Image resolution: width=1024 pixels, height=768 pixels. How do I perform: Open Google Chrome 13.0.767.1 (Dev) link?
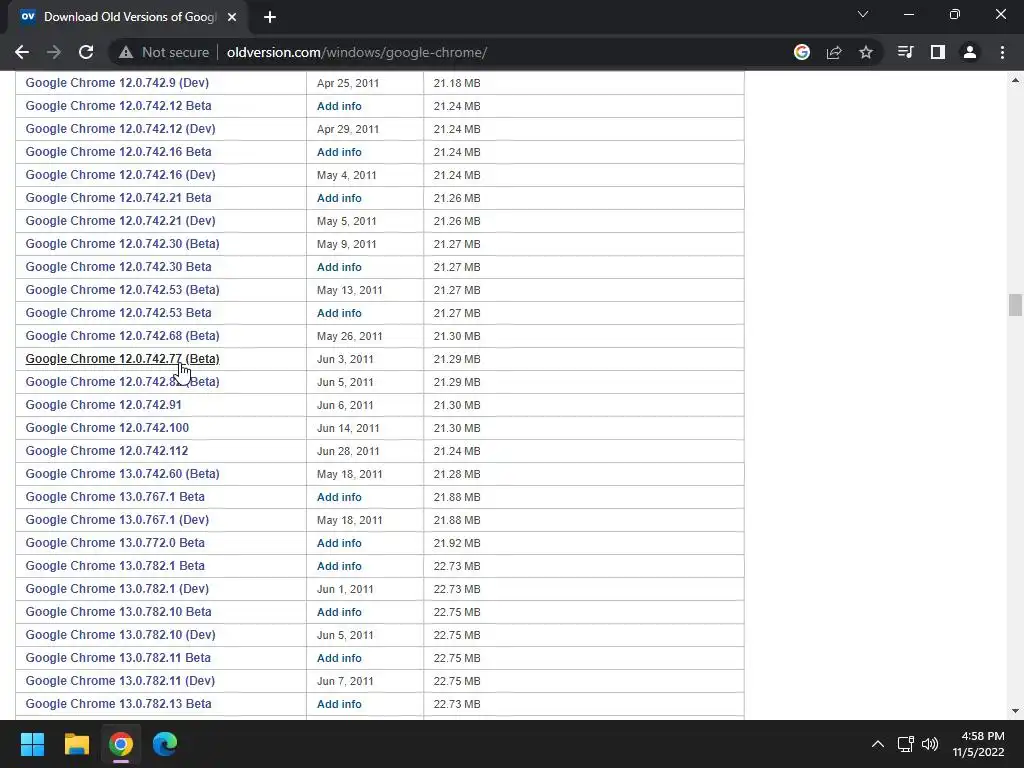[117, 520]
